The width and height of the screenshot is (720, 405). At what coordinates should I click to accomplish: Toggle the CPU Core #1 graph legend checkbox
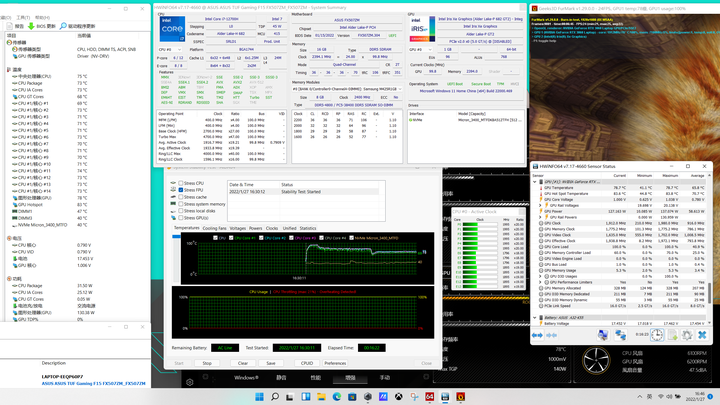coord(231,238)
